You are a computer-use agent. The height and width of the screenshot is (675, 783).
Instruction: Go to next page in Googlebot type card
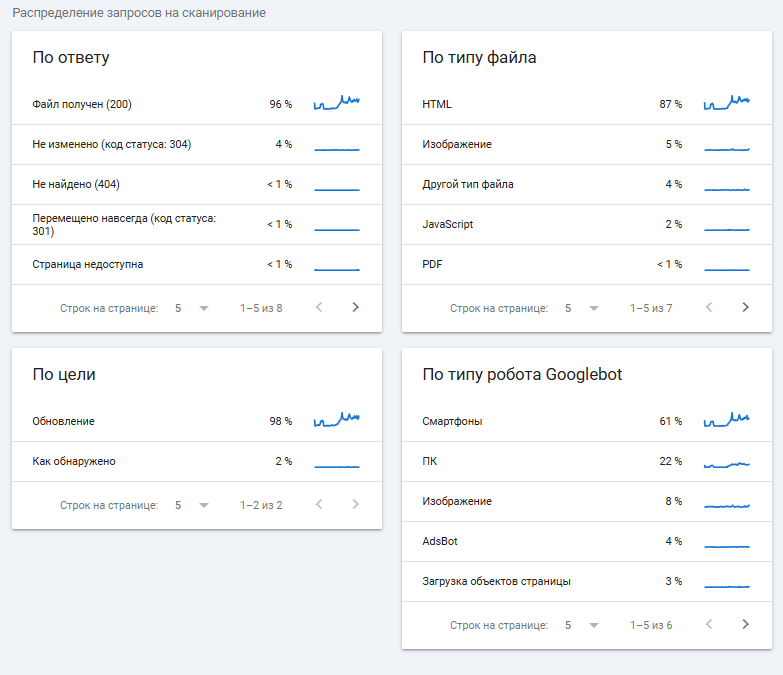tap(745, 625)
